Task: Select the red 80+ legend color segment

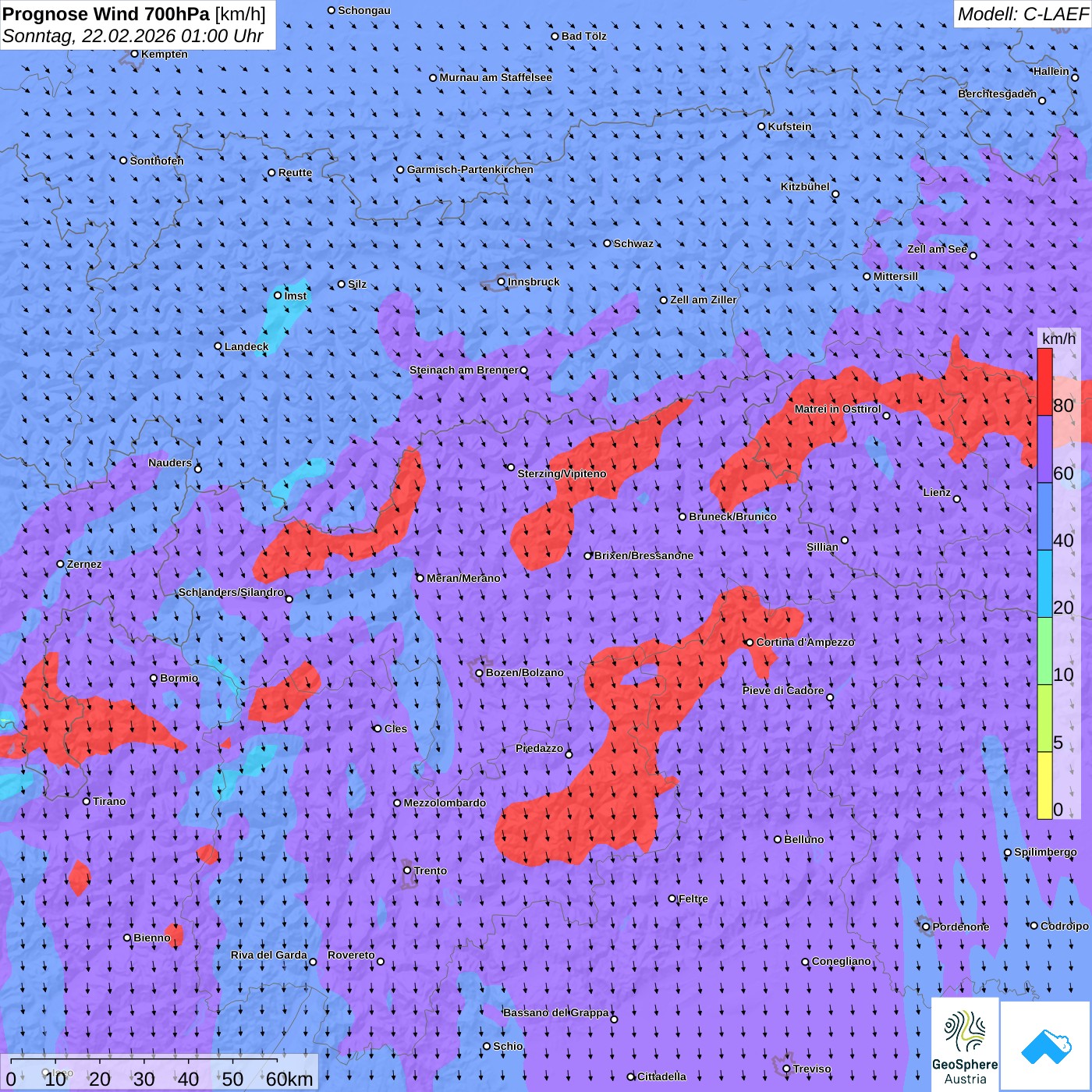Action: 1044,381
